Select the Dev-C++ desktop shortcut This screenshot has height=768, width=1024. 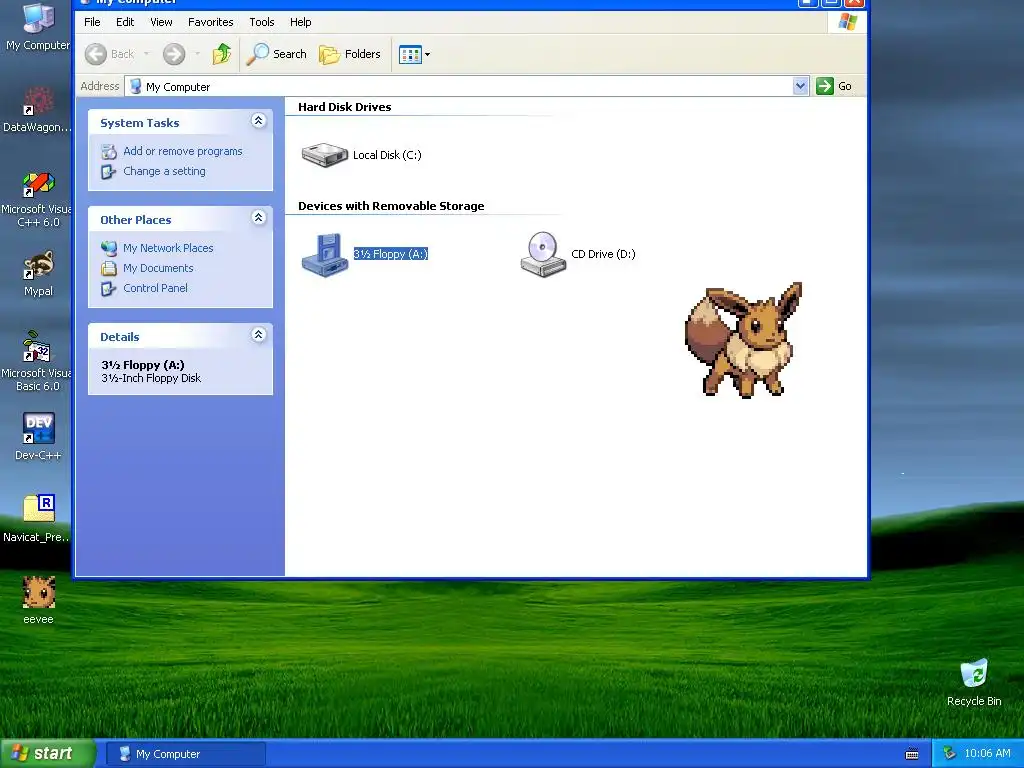coord(38,436)
